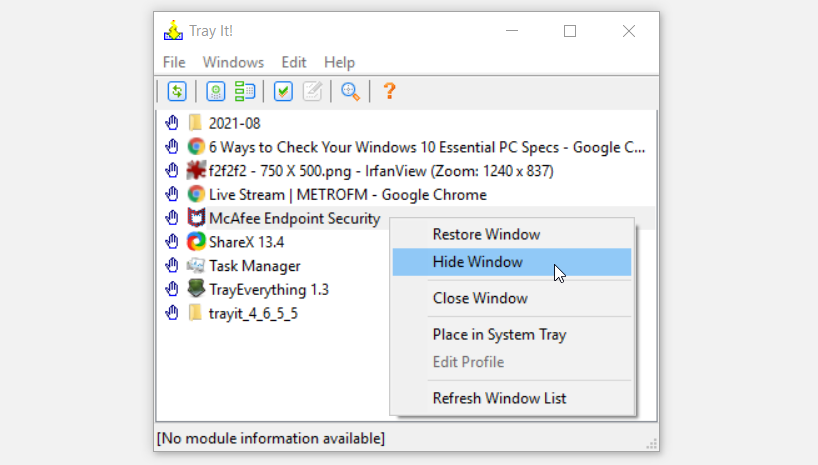This screenshot has width=818, height=465.
Task: Click the hand icon beside f2f2f2 IrfanView row
Action: pos(172,171)
